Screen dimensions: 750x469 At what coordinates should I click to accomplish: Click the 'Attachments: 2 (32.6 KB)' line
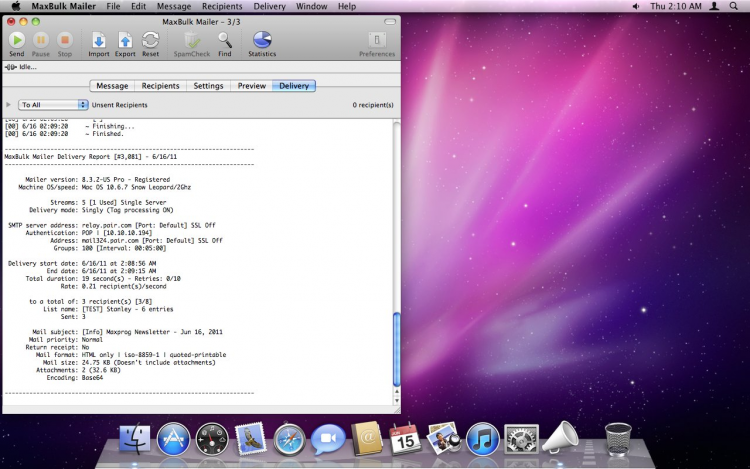tap(78, 370)
